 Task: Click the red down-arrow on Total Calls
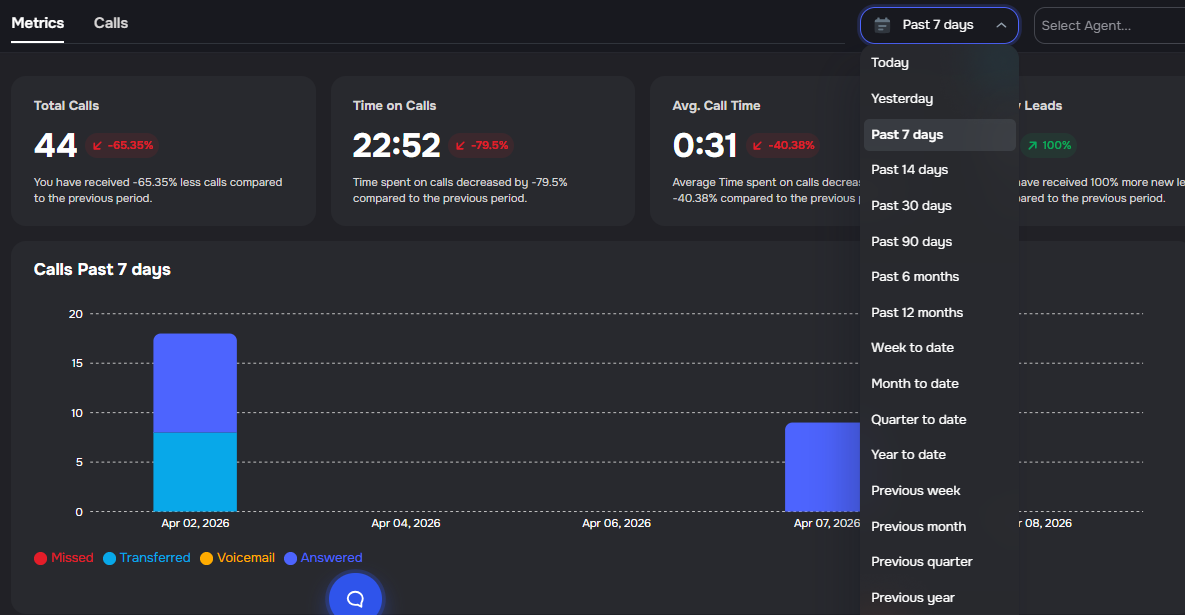[98, 145]
